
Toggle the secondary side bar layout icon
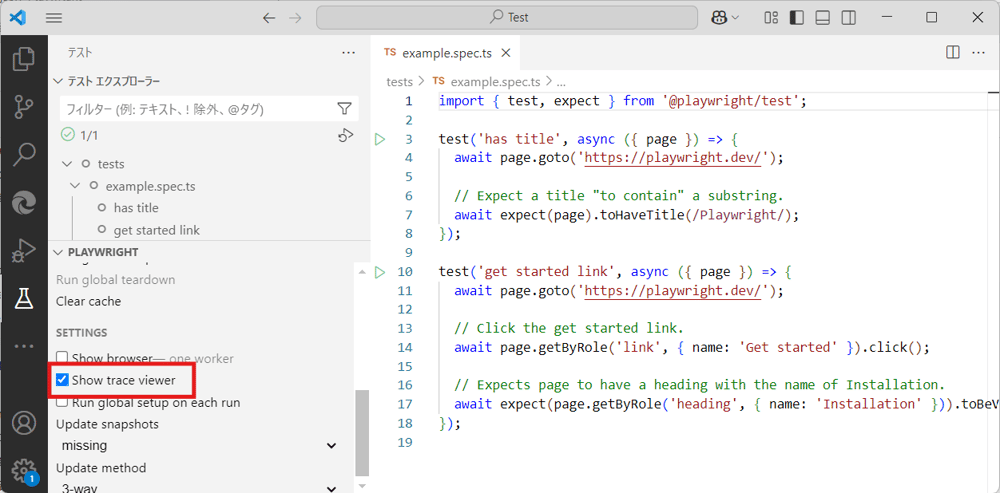click(848, 18)
